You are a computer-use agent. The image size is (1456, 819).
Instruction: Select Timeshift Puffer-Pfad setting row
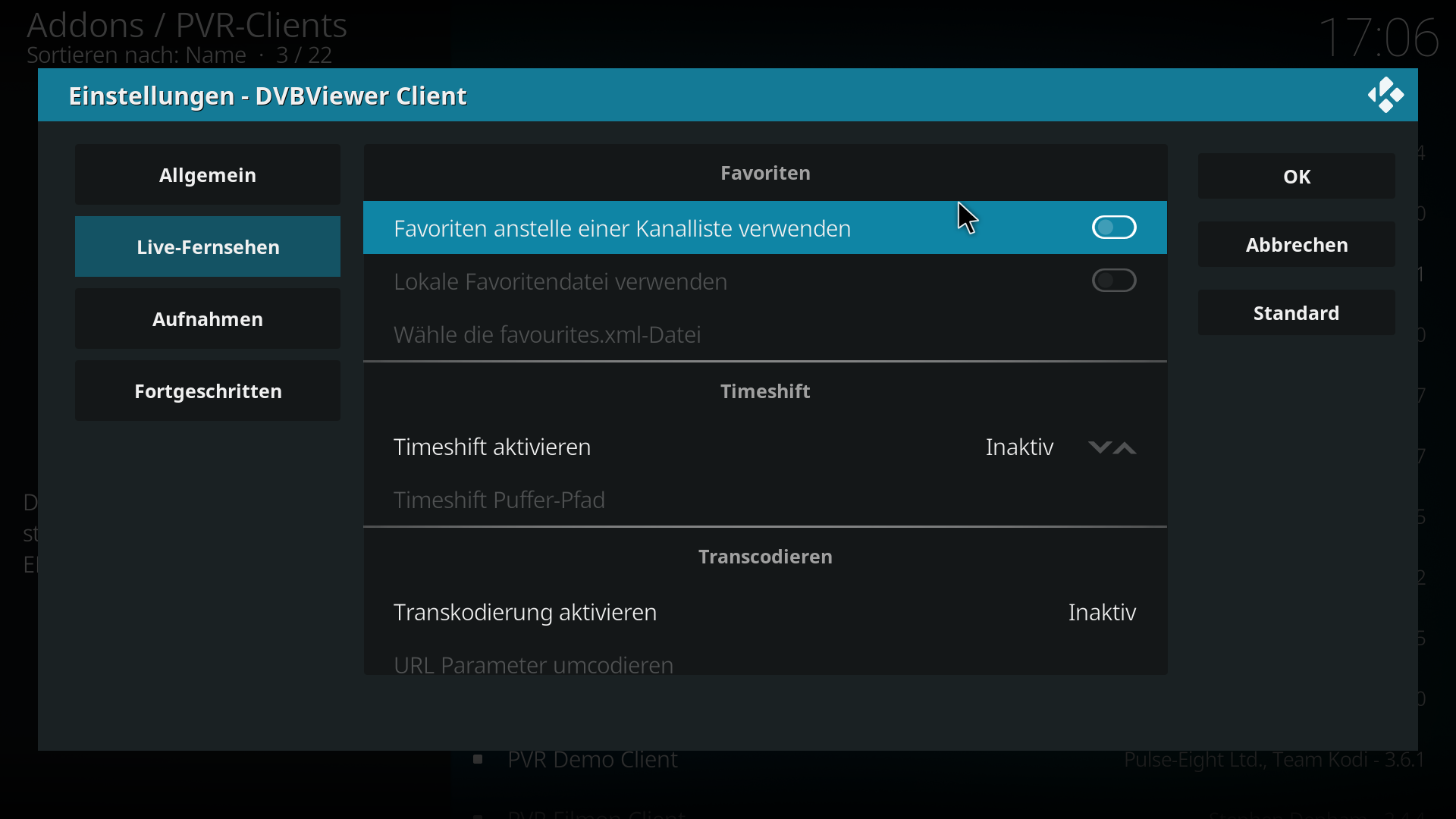(x=765, y=500)
